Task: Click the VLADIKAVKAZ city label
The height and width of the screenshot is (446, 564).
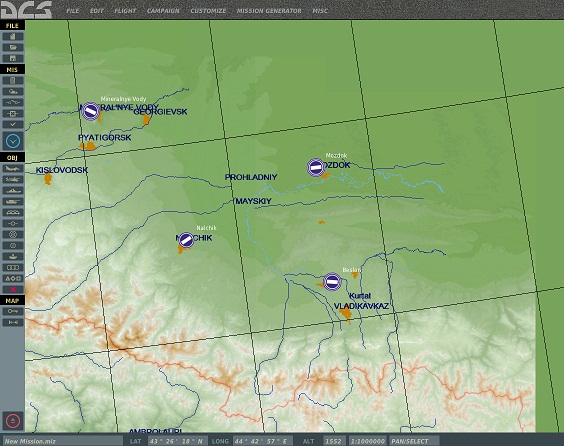Action: pyautogui.click(x=361, y=306)
